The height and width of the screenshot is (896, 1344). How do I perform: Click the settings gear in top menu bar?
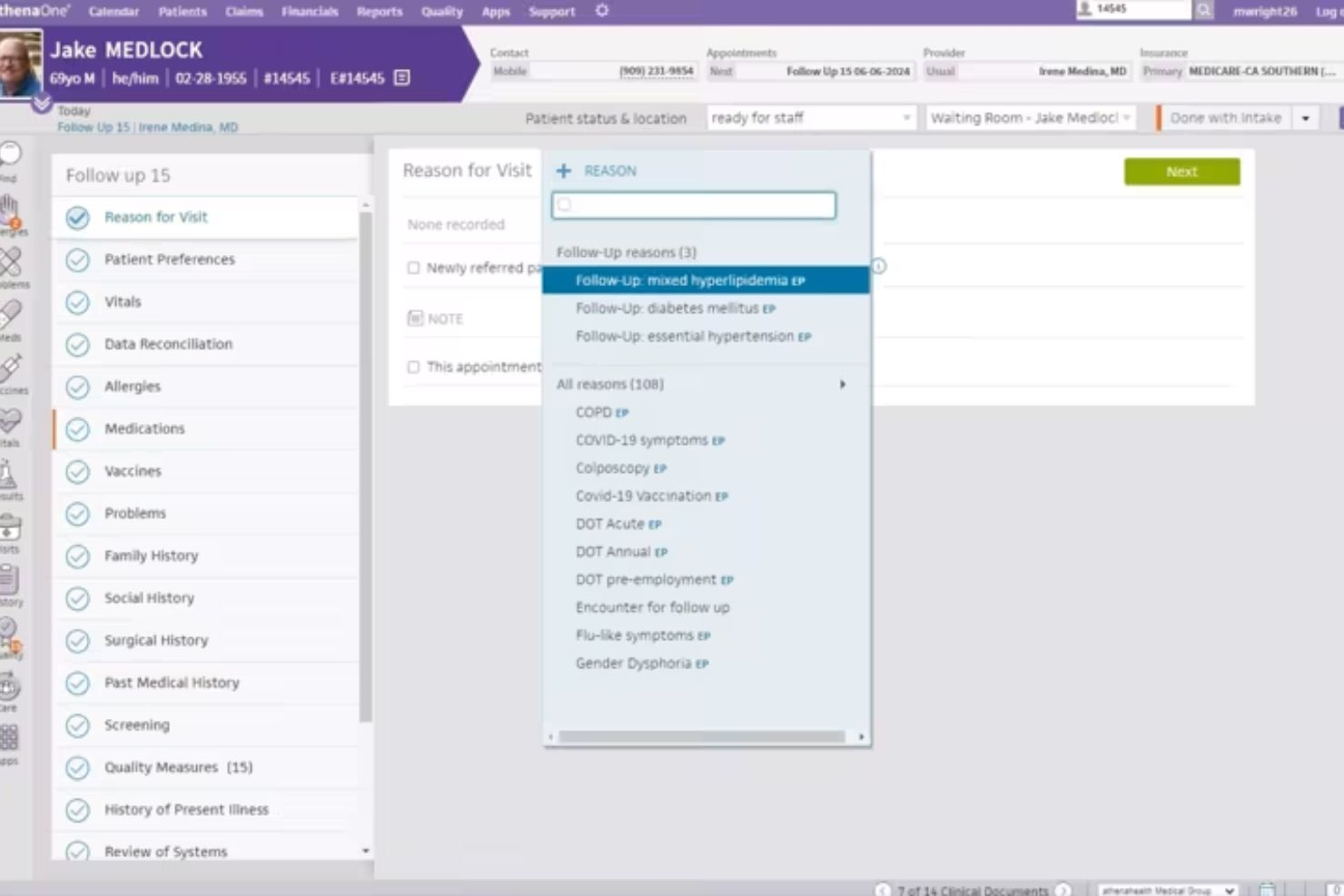coord(602,11)
